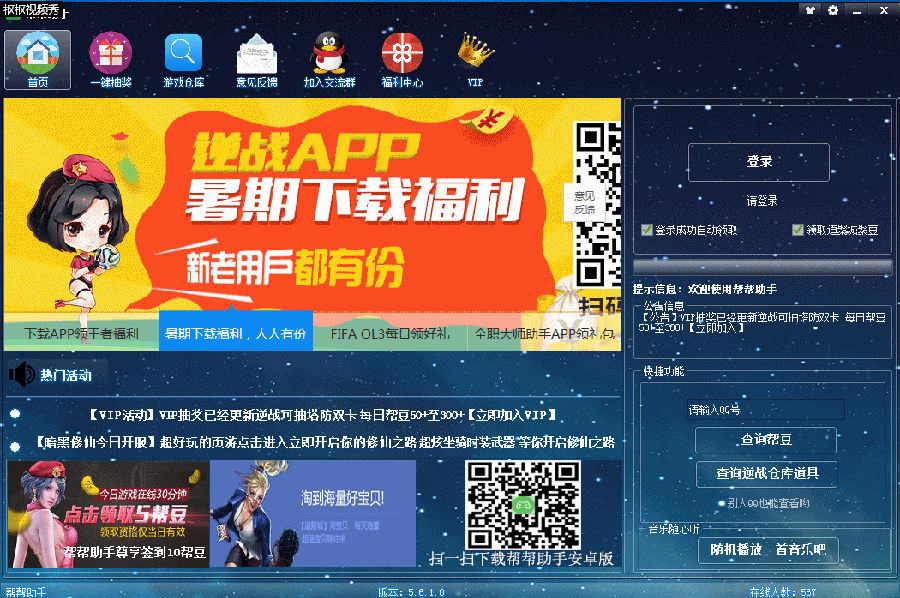
Task: Click the version number in status bar
Action: tap(411, 592)
